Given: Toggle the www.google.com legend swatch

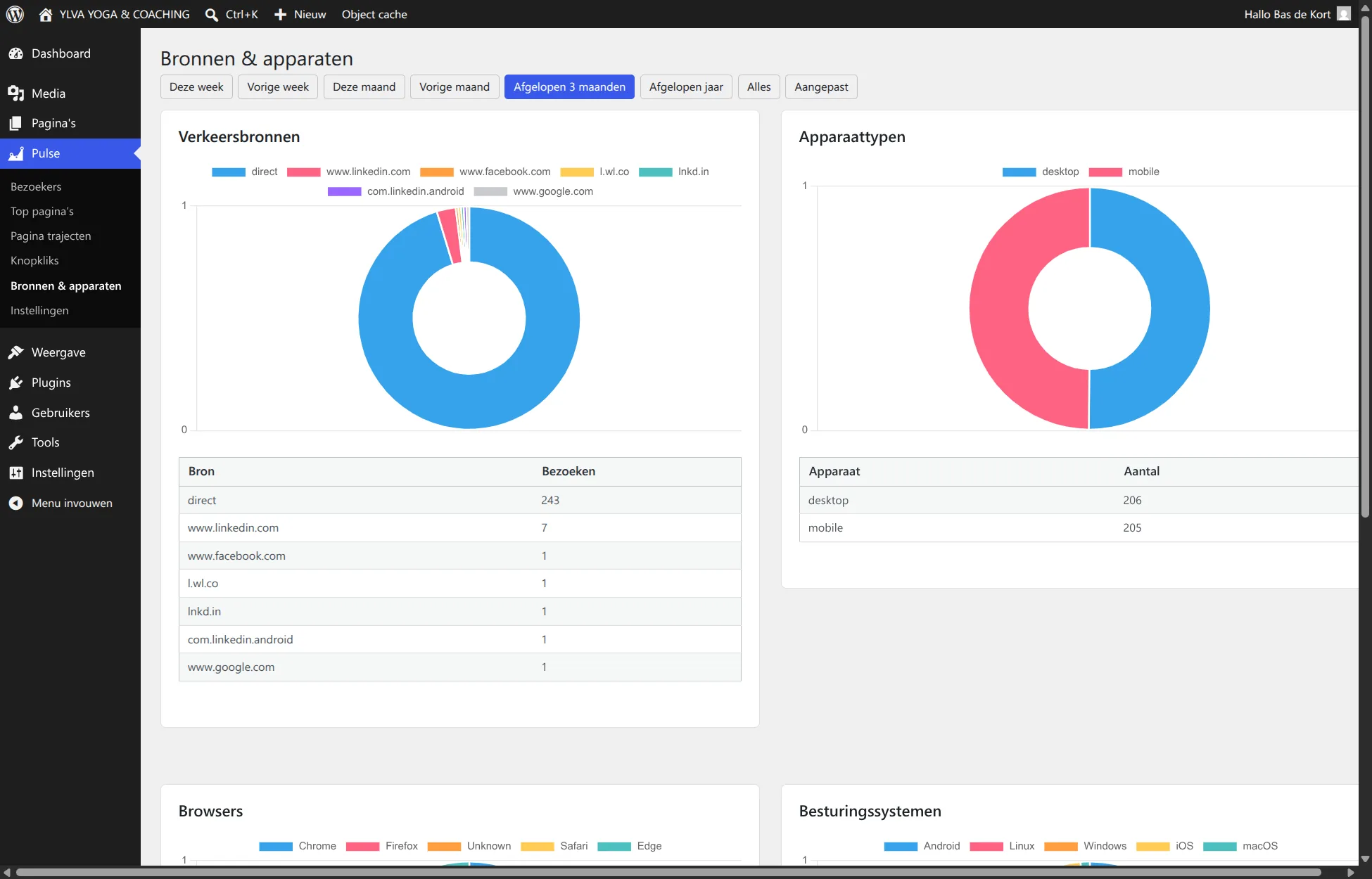Looking at the screenshot, I should (x=491, y=191).
